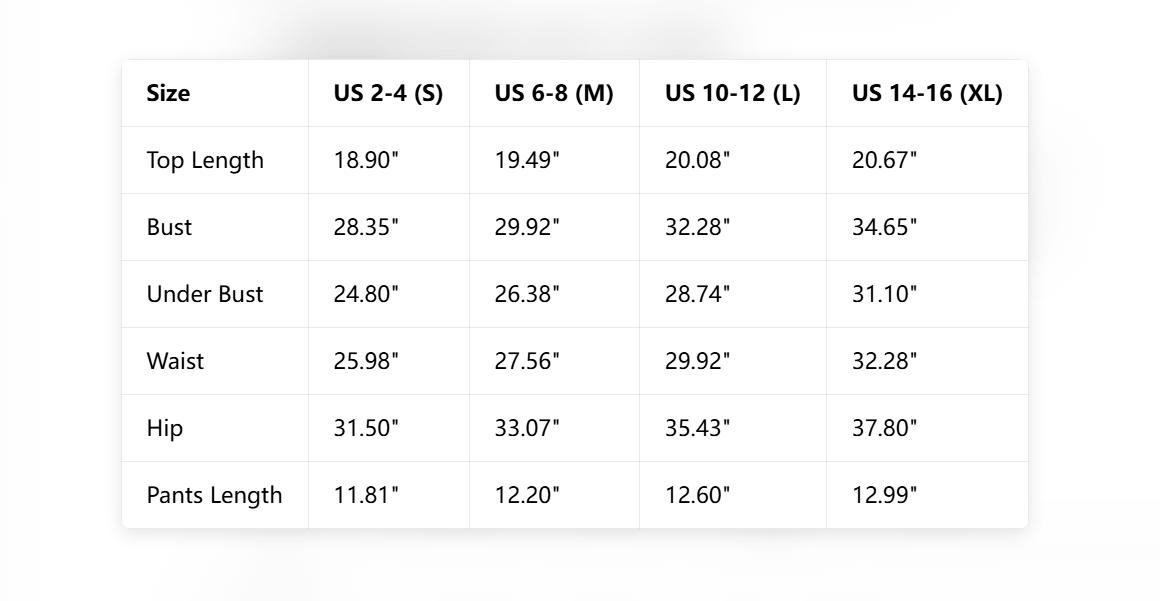Select the US 10-12 (L) column header

(x=732, y=93)
